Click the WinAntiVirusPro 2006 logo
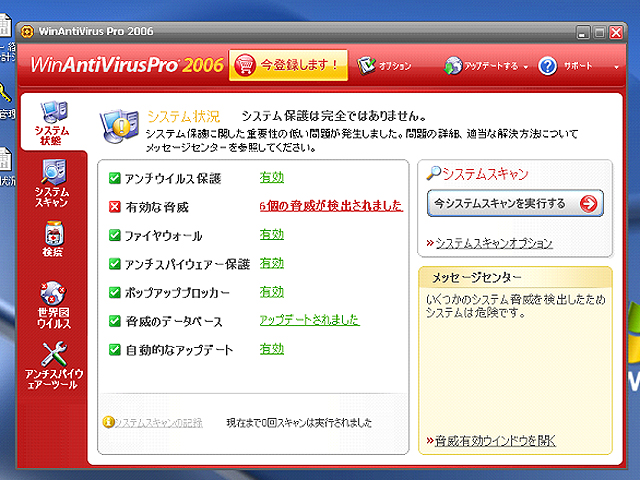 click(x=127, y=65)
